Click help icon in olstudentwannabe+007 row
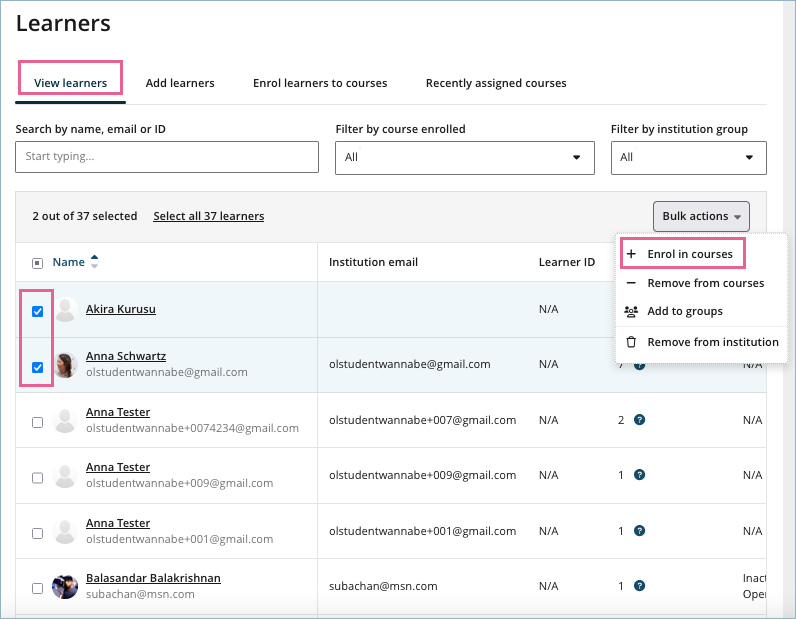Screen dimensions: 796x619 coord(640,420)
